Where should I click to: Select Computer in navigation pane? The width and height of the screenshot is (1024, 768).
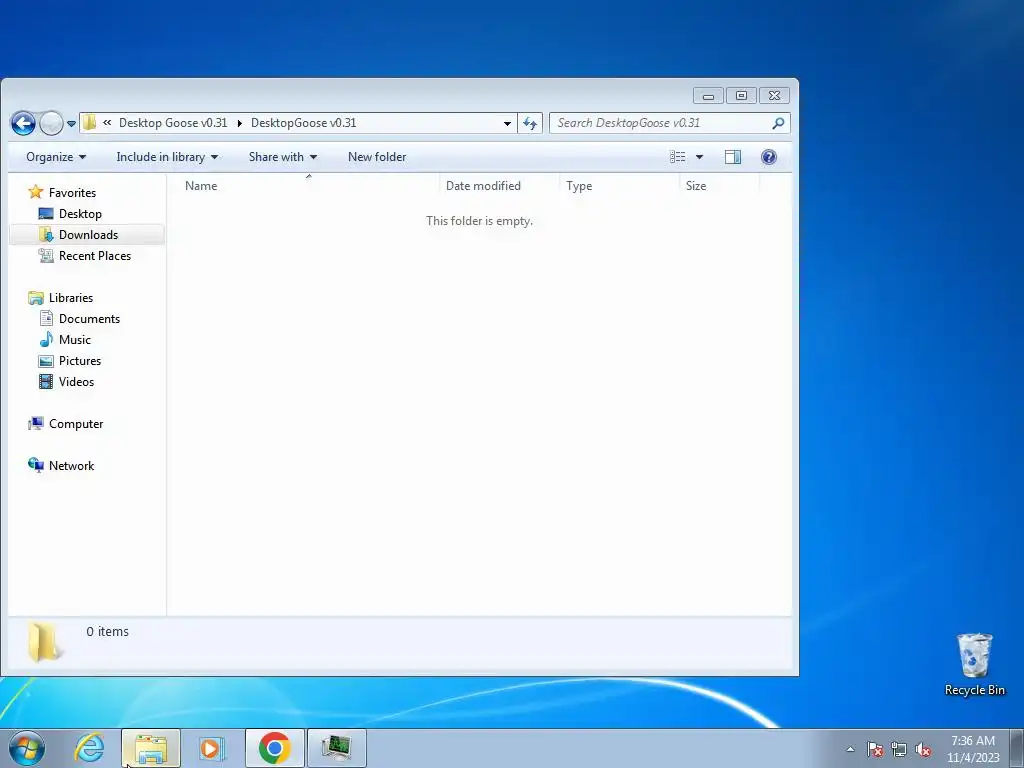(x=76, y=424)
